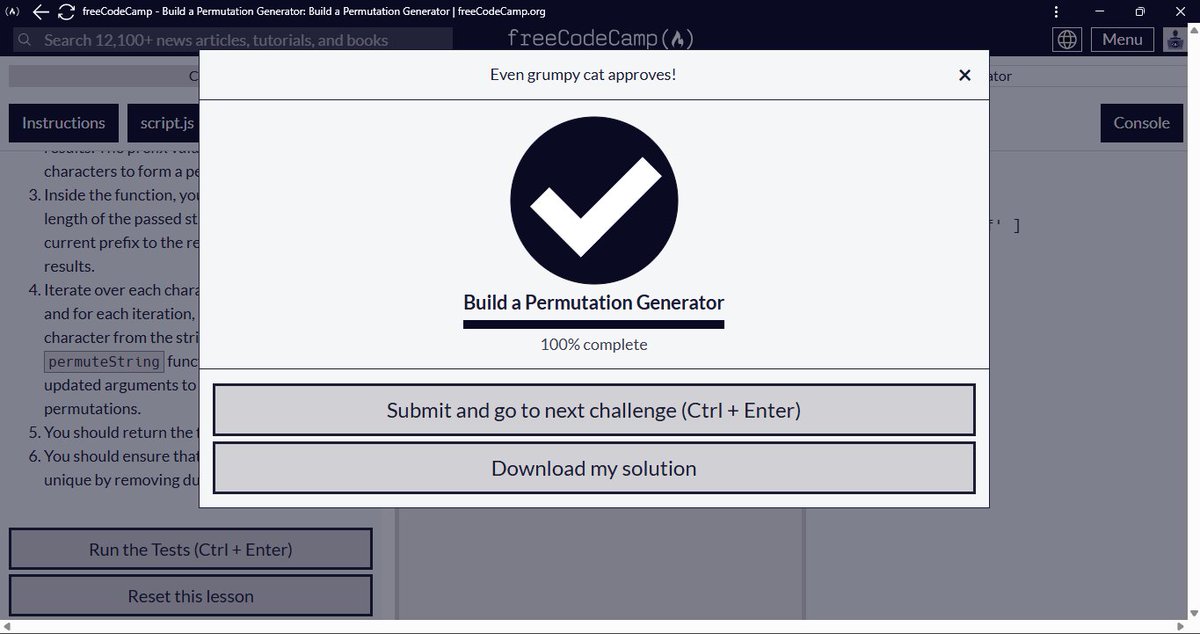This screenshot has height=634, width=1200.
Task: Switch to the script.js tab
Action: point(163,123)
